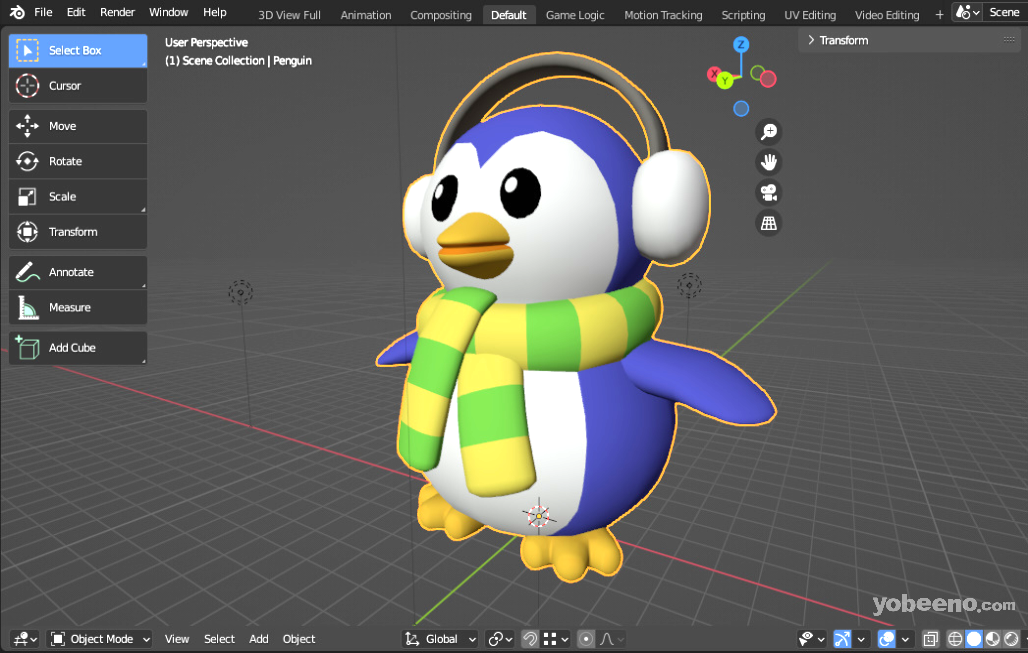Open the Edit menu
This screenshot has width=1028, height=653.
click(76, 12)
